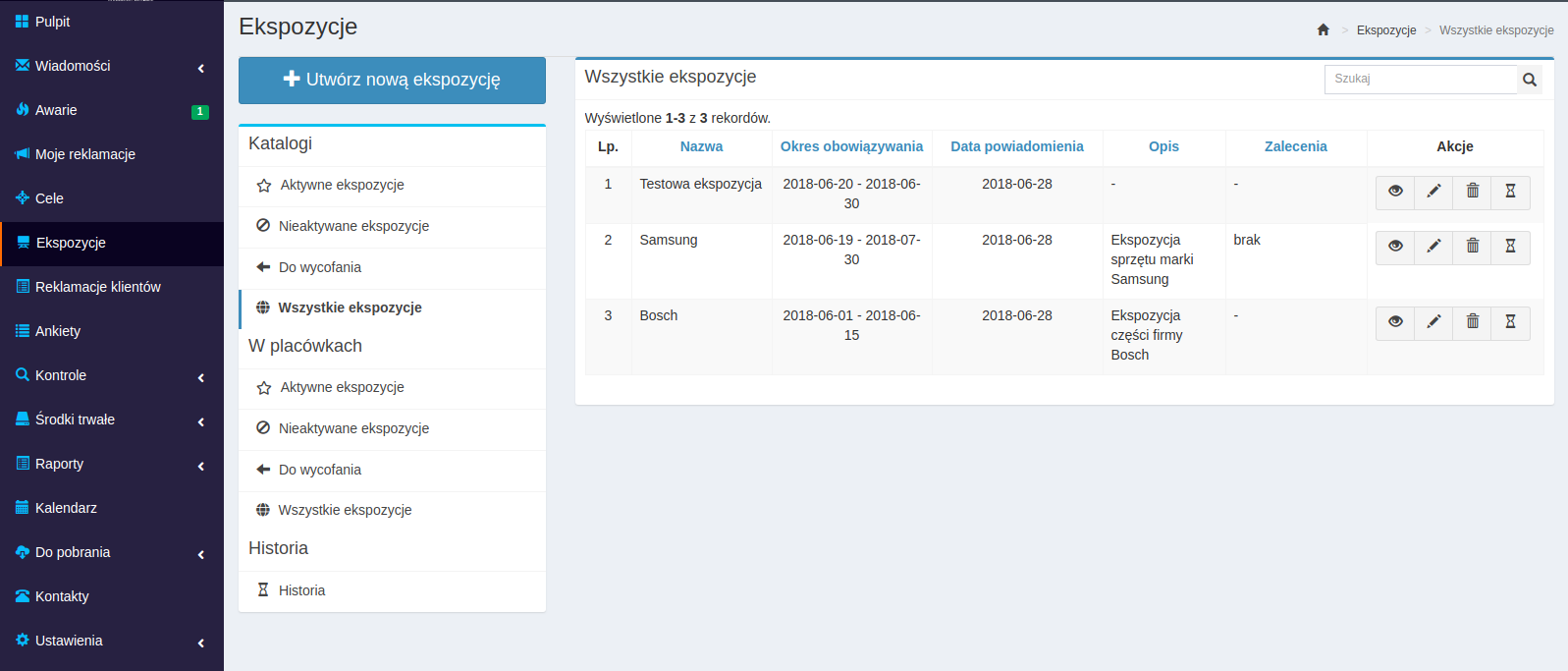
Task: View Testowa ekspozycja with the eye icon
Action: 1395,192
